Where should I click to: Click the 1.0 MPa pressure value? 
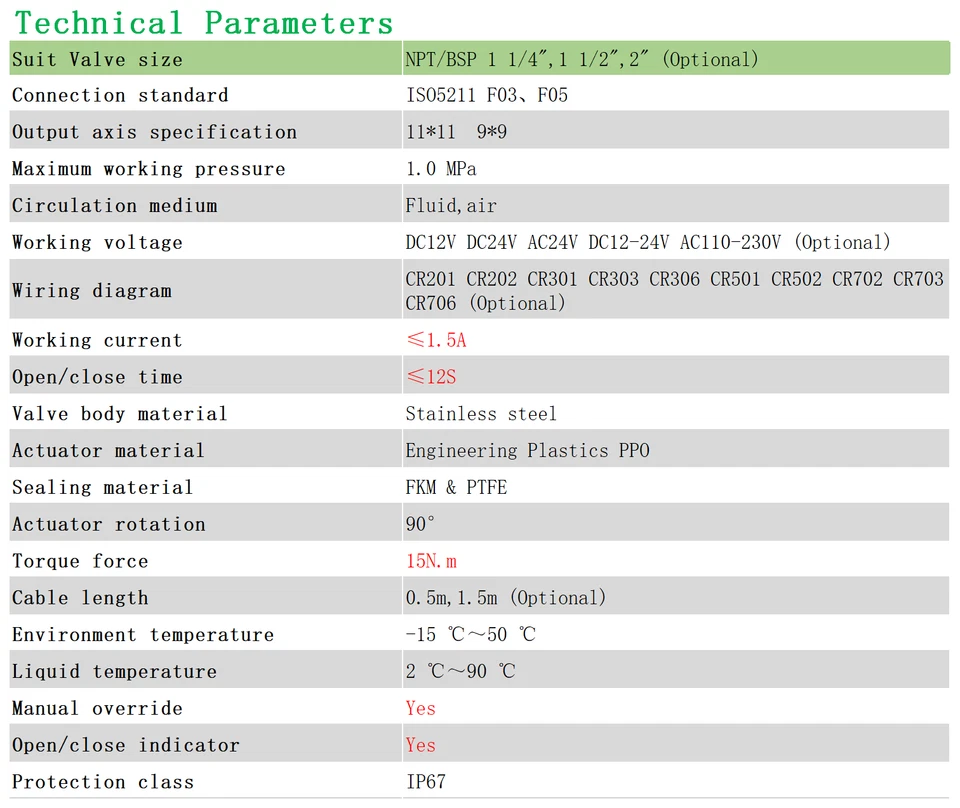click(x=441, y=169)
